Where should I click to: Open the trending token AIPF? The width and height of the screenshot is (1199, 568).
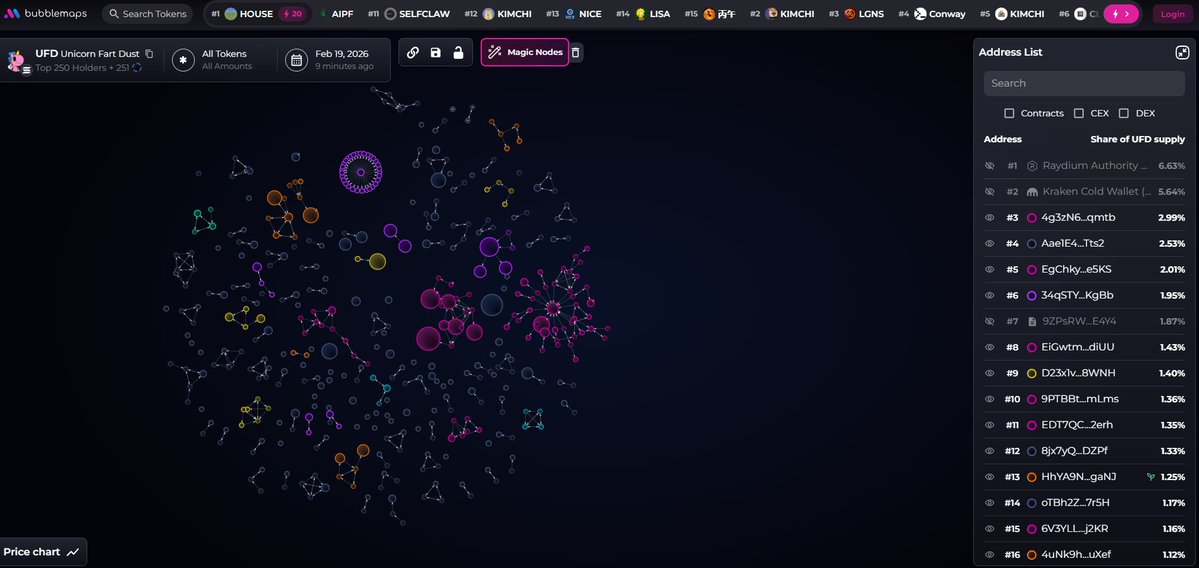pyautogui.click(x=335, y=14)
